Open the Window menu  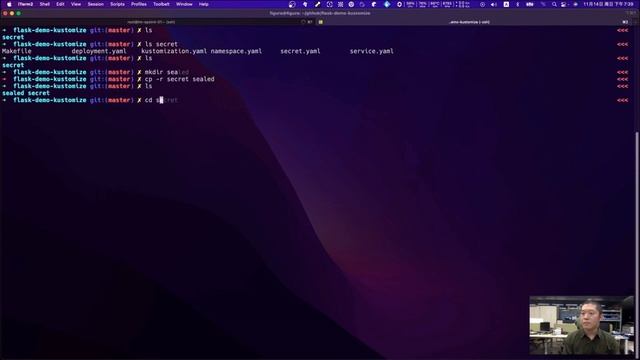tap(184, 4)
